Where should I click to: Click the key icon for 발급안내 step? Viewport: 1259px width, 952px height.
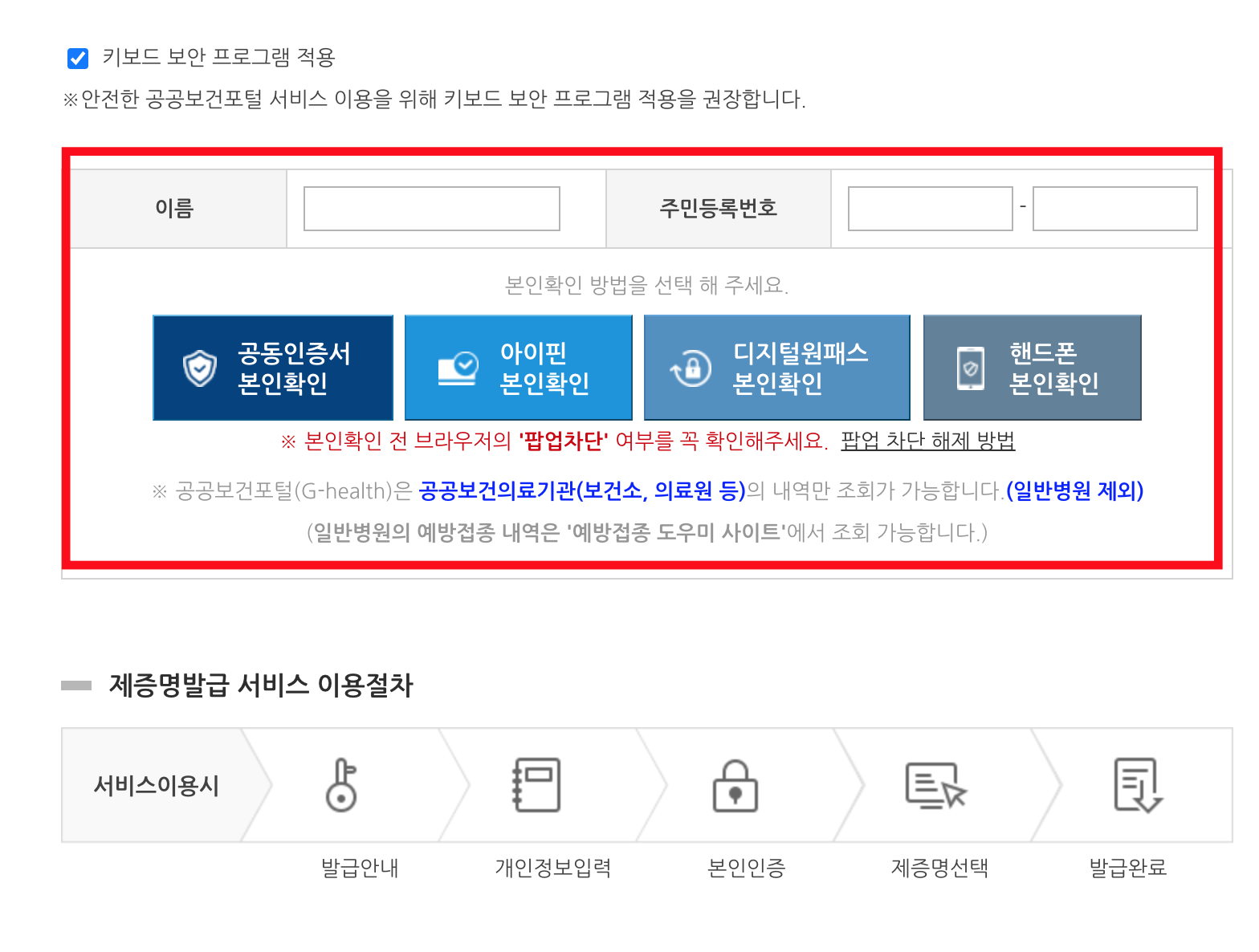342,785
